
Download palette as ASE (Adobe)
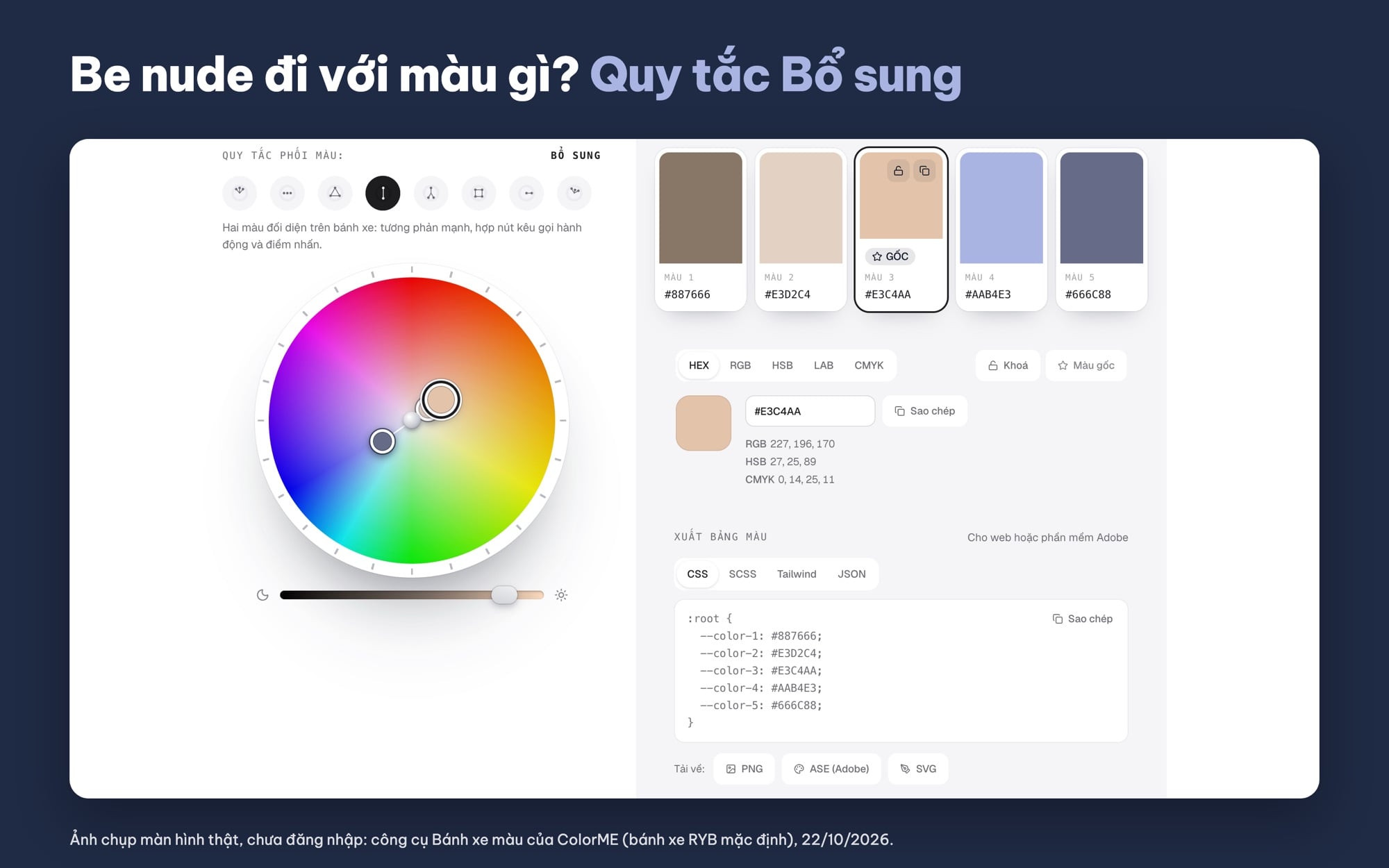pos(831,769)
